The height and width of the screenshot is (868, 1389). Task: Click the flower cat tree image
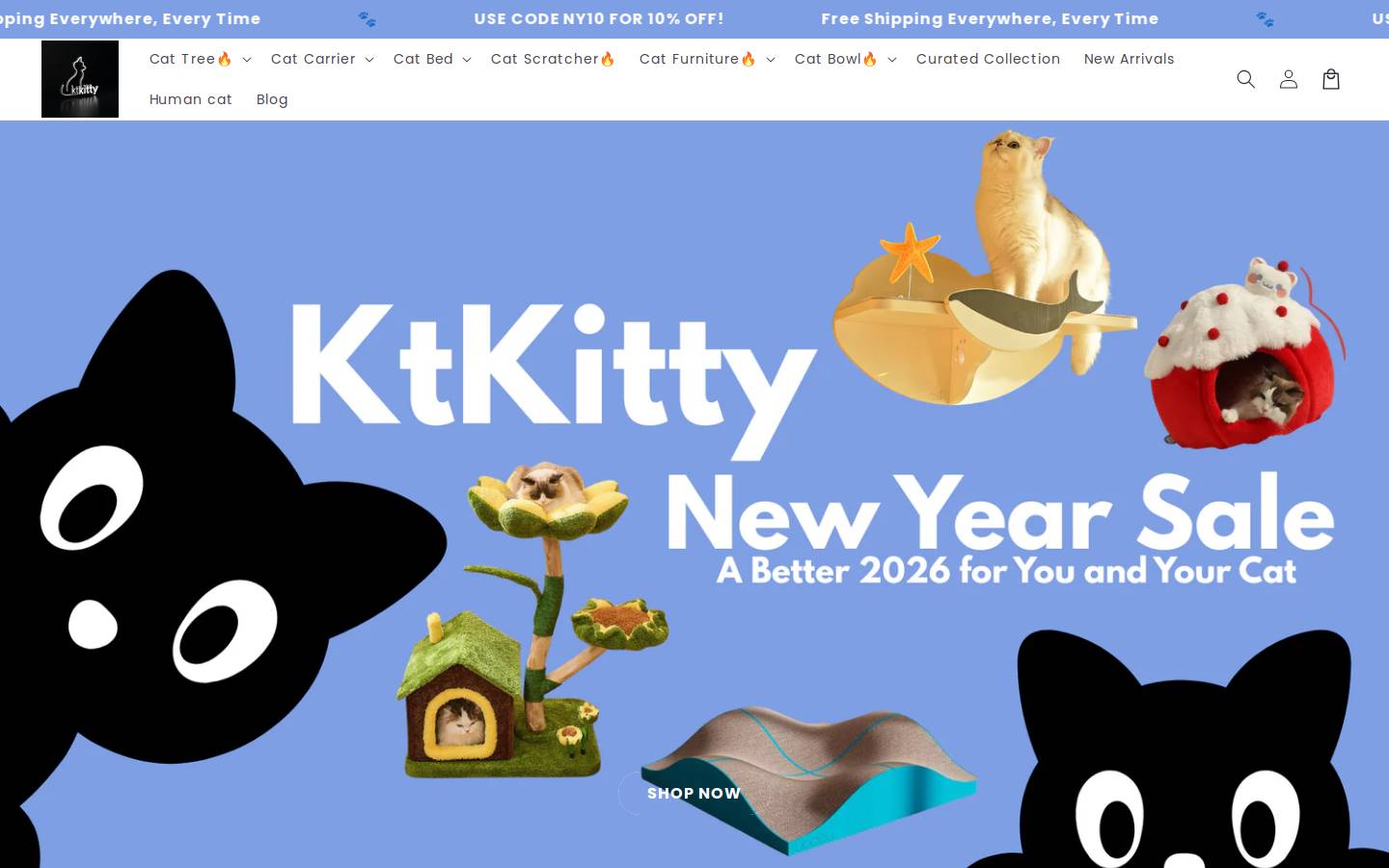point(532,619)
